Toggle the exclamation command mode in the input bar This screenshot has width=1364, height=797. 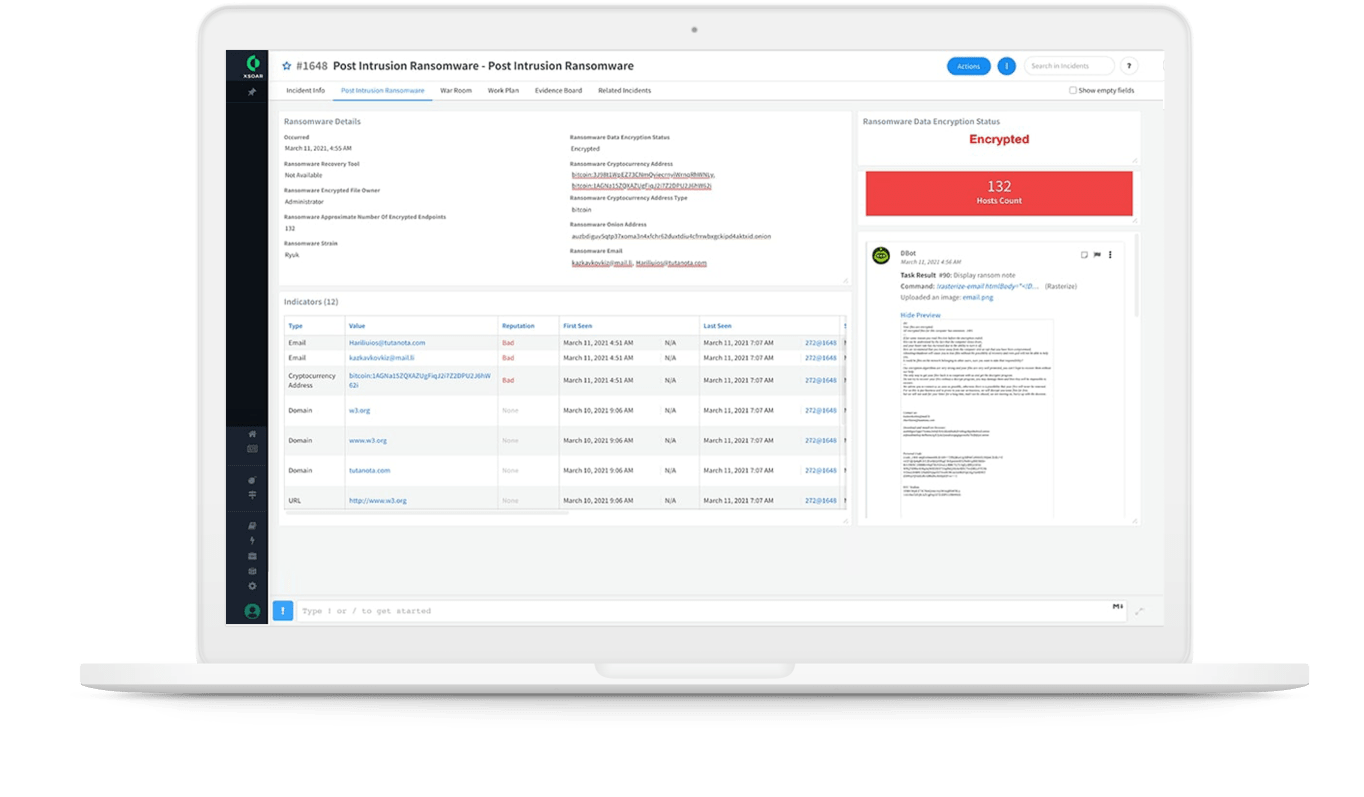point(283,610)
